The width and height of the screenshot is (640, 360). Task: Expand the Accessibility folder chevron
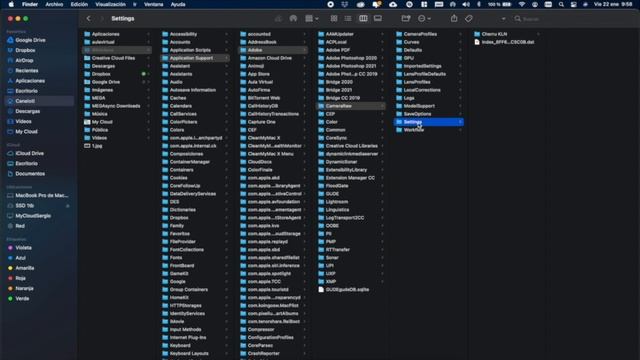pyautogui.click(x=226, y=34)
